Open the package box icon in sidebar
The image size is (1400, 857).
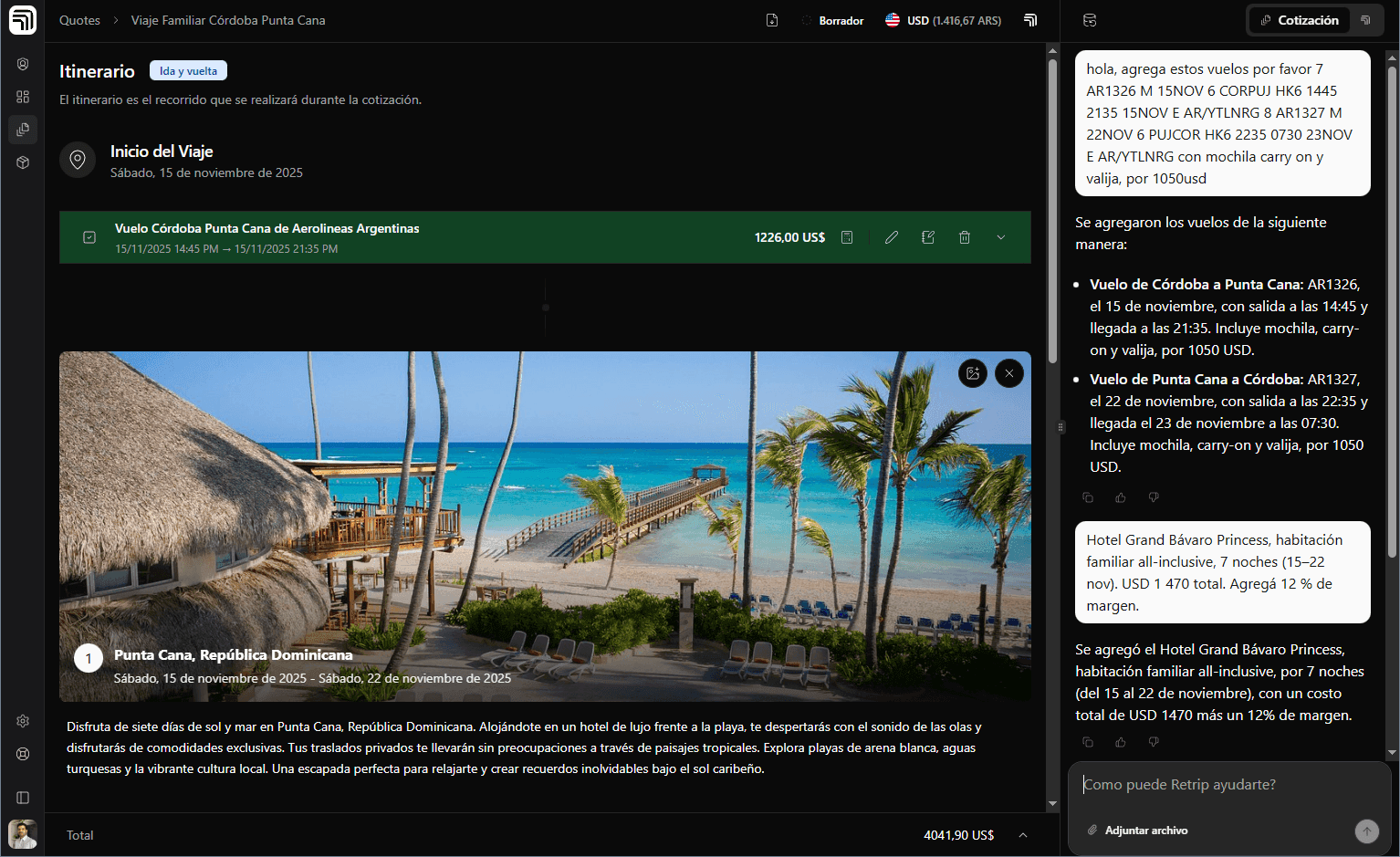[23, 162]
